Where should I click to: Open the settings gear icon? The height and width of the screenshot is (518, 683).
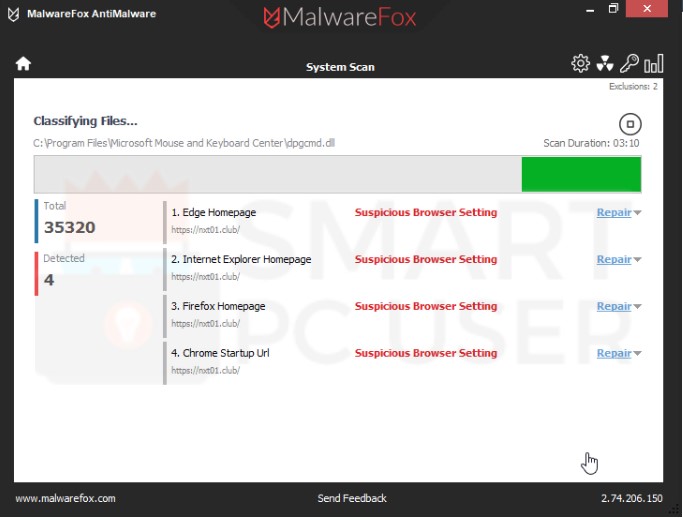point(580,64)
